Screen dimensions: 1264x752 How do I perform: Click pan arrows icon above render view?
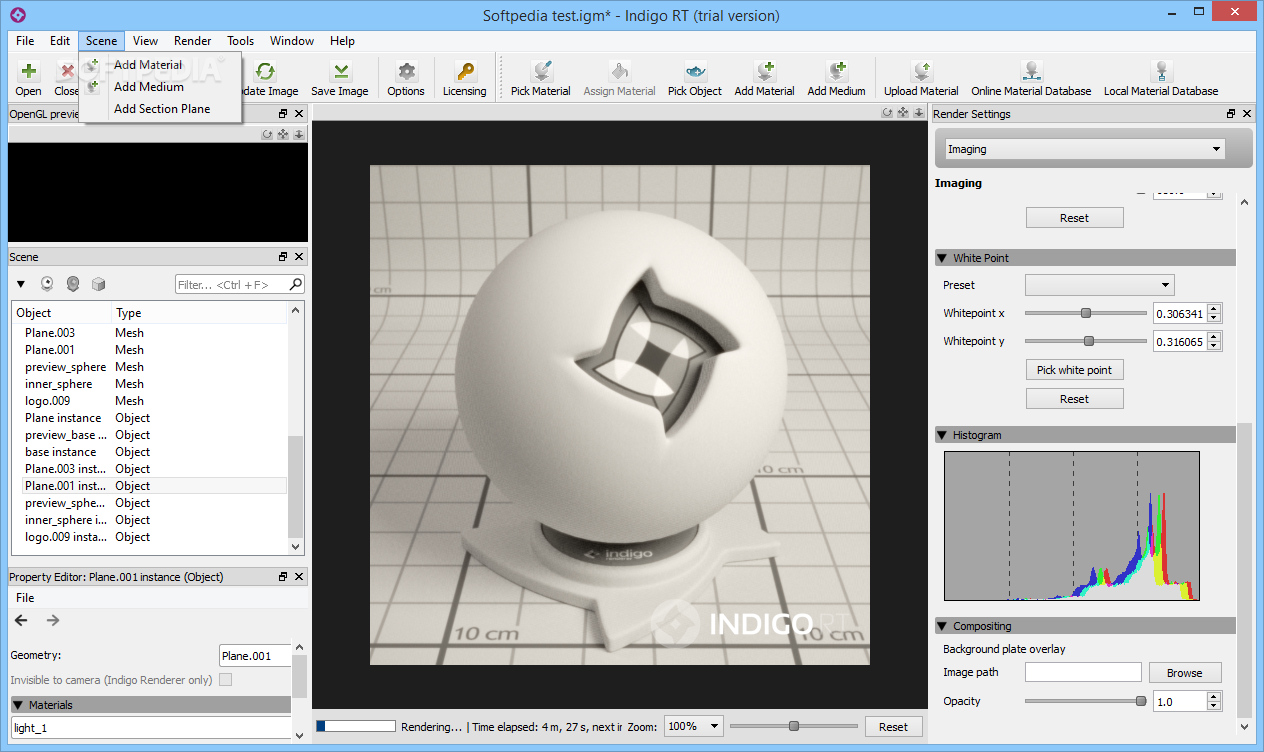tap(903, 113)
